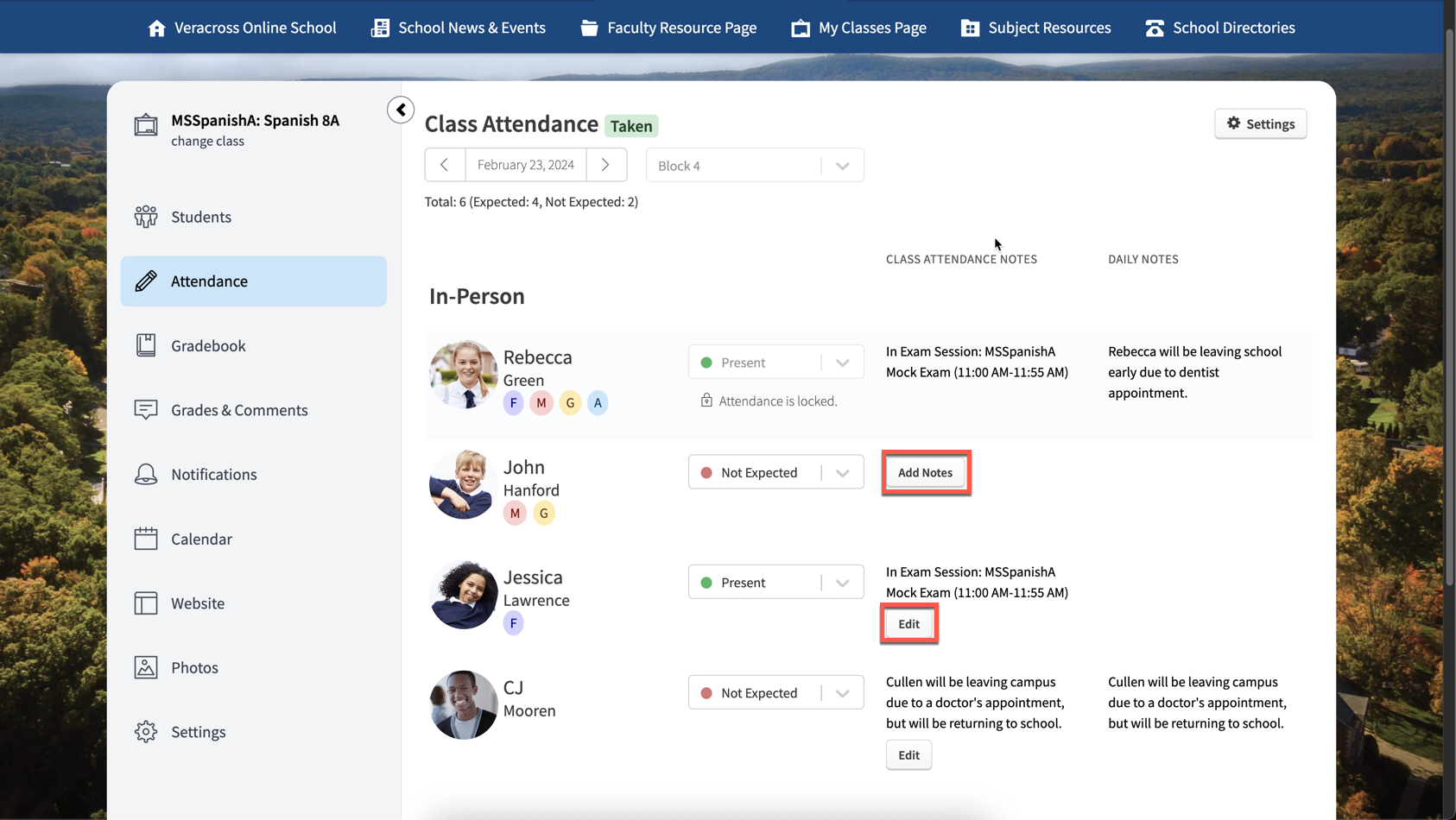Go to the Faculty Resource Page
The width and height of the screenshot is (1456, 820).
[x=668, y=27]
